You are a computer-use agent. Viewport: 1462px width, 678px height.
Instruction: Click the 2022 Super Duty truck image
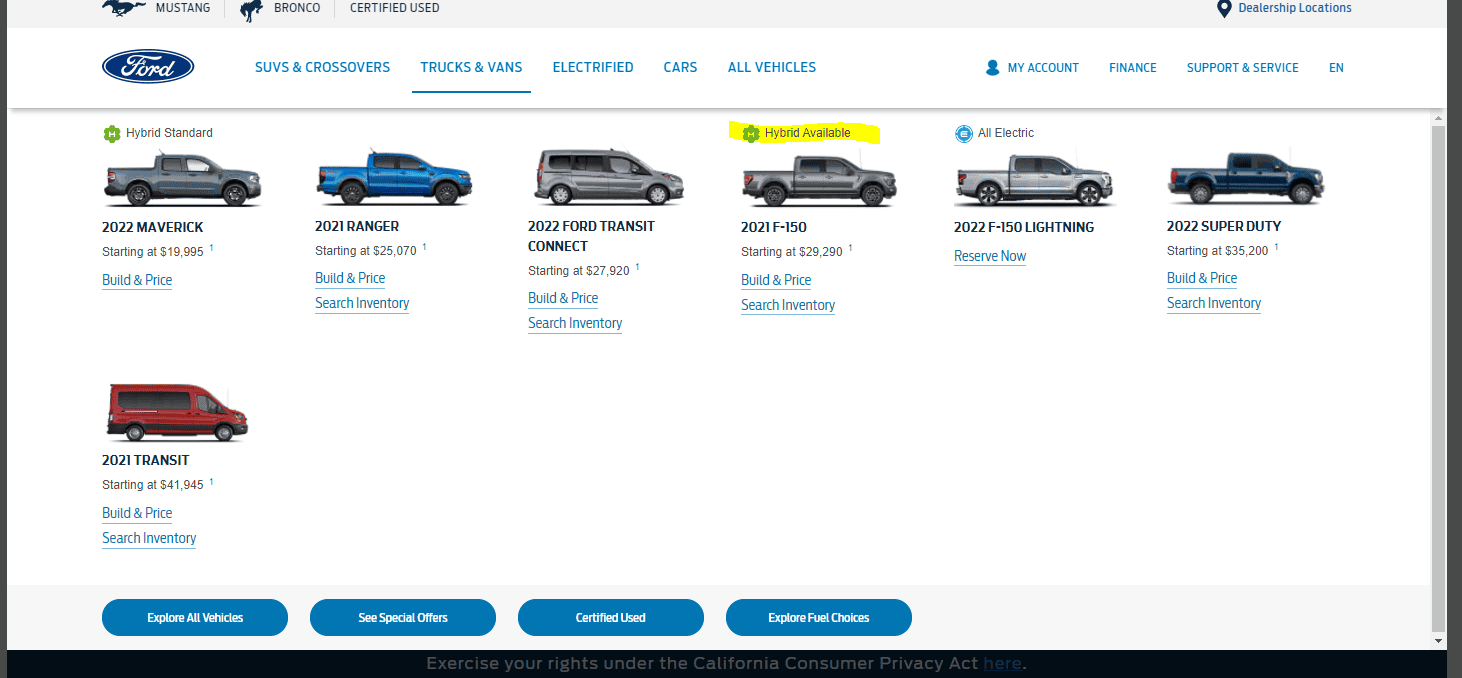tap(1246, 178)
